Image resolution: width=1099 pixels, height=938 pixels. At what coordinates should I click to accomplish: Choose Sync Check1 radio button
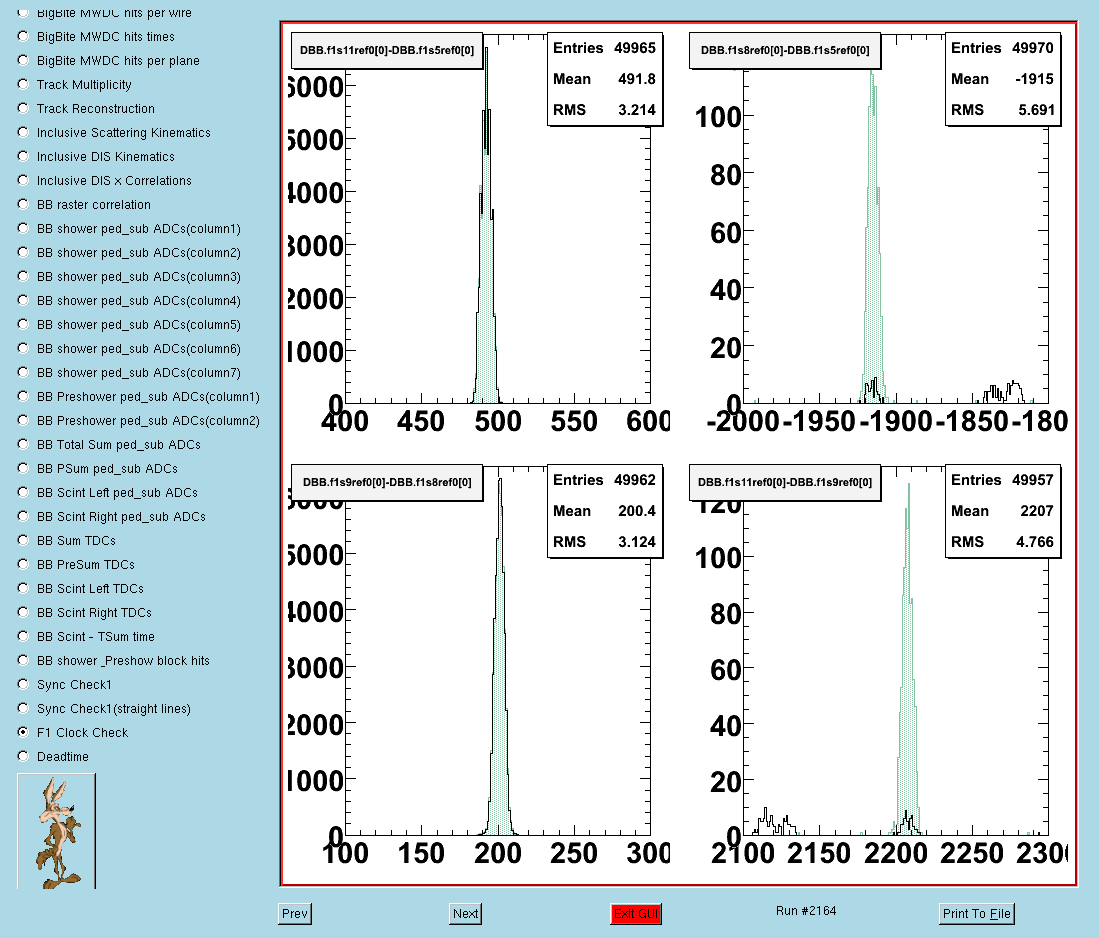[x=23, y=684]
